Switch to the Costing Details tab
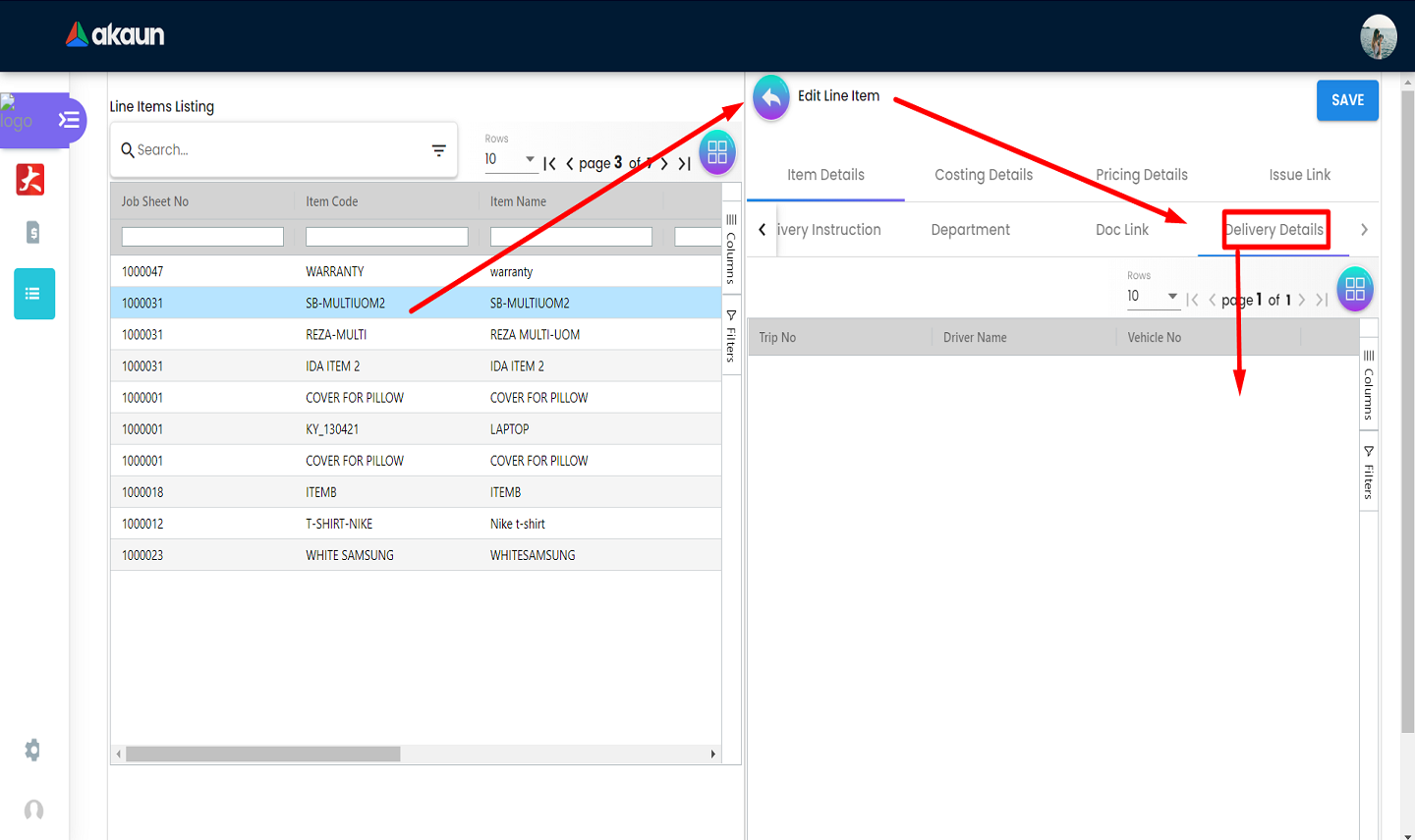This screenshot has height=840, width=1415. (984, 175)
